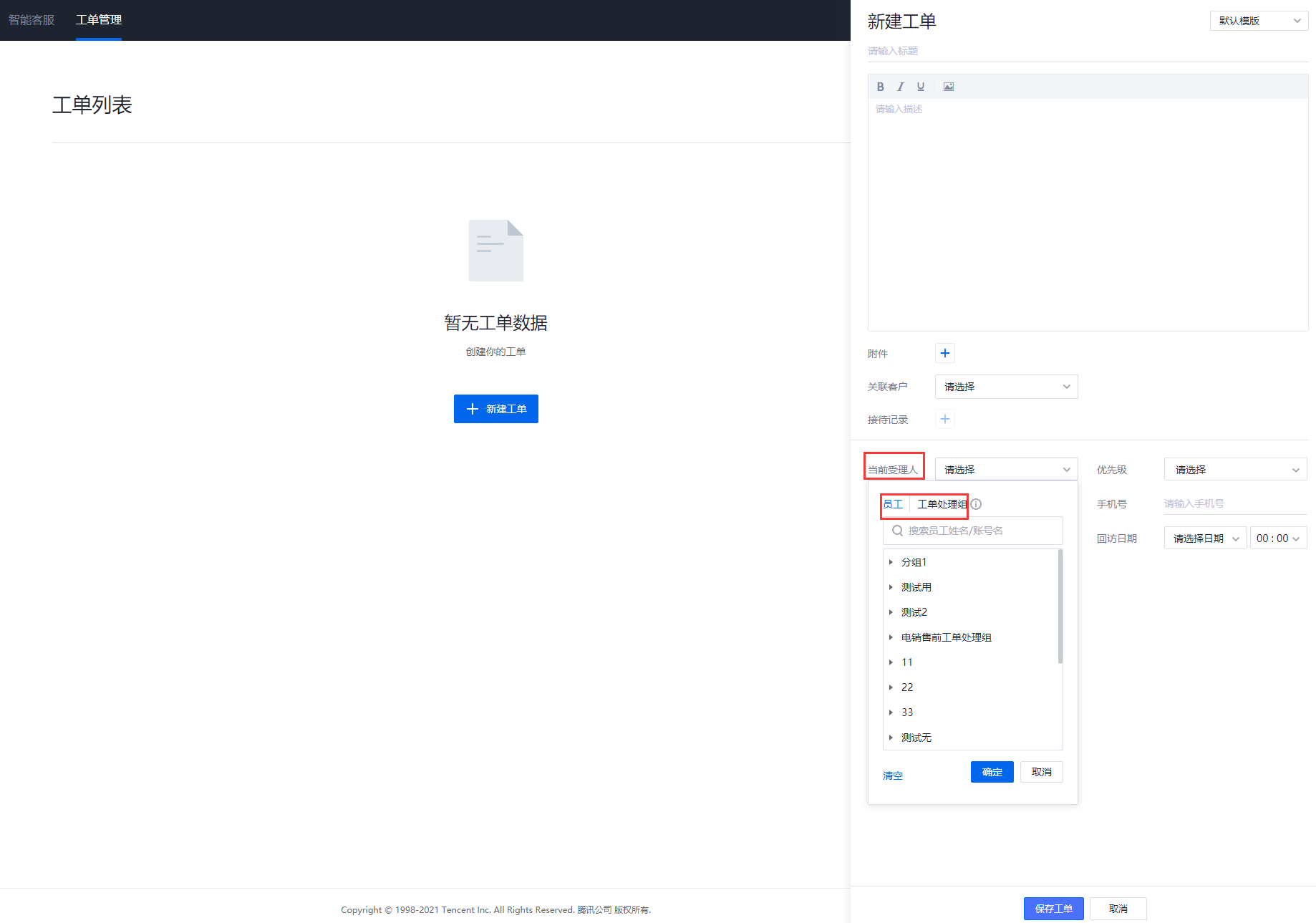Select the 测试无 group label
This screenshot has width=1316, height=923.
point(916,738)
